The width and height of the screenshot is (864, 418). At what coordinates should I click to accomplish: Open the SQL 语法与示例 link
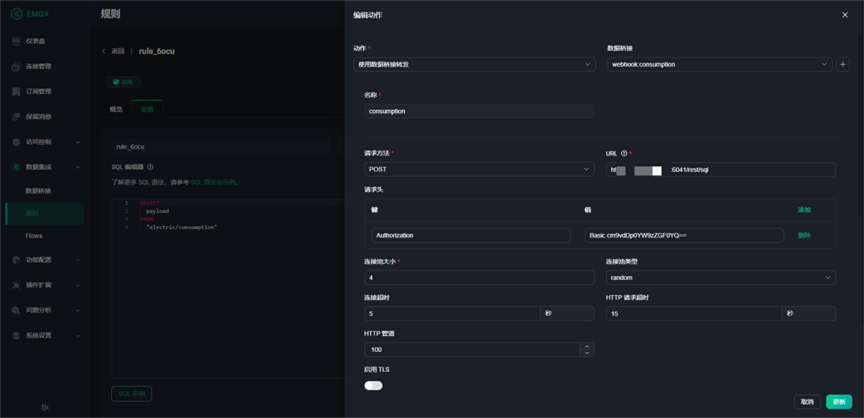tap(214, 182)
